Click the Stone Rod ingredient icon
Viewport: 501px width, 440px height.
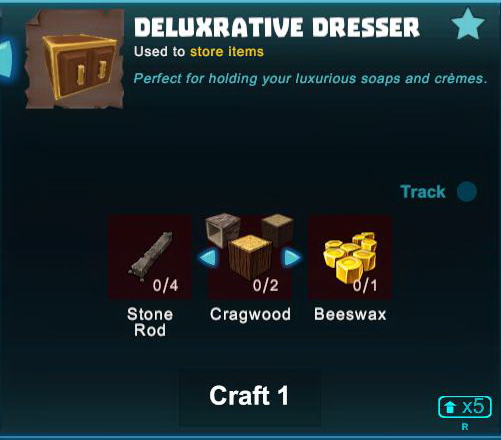click(150, 257)
